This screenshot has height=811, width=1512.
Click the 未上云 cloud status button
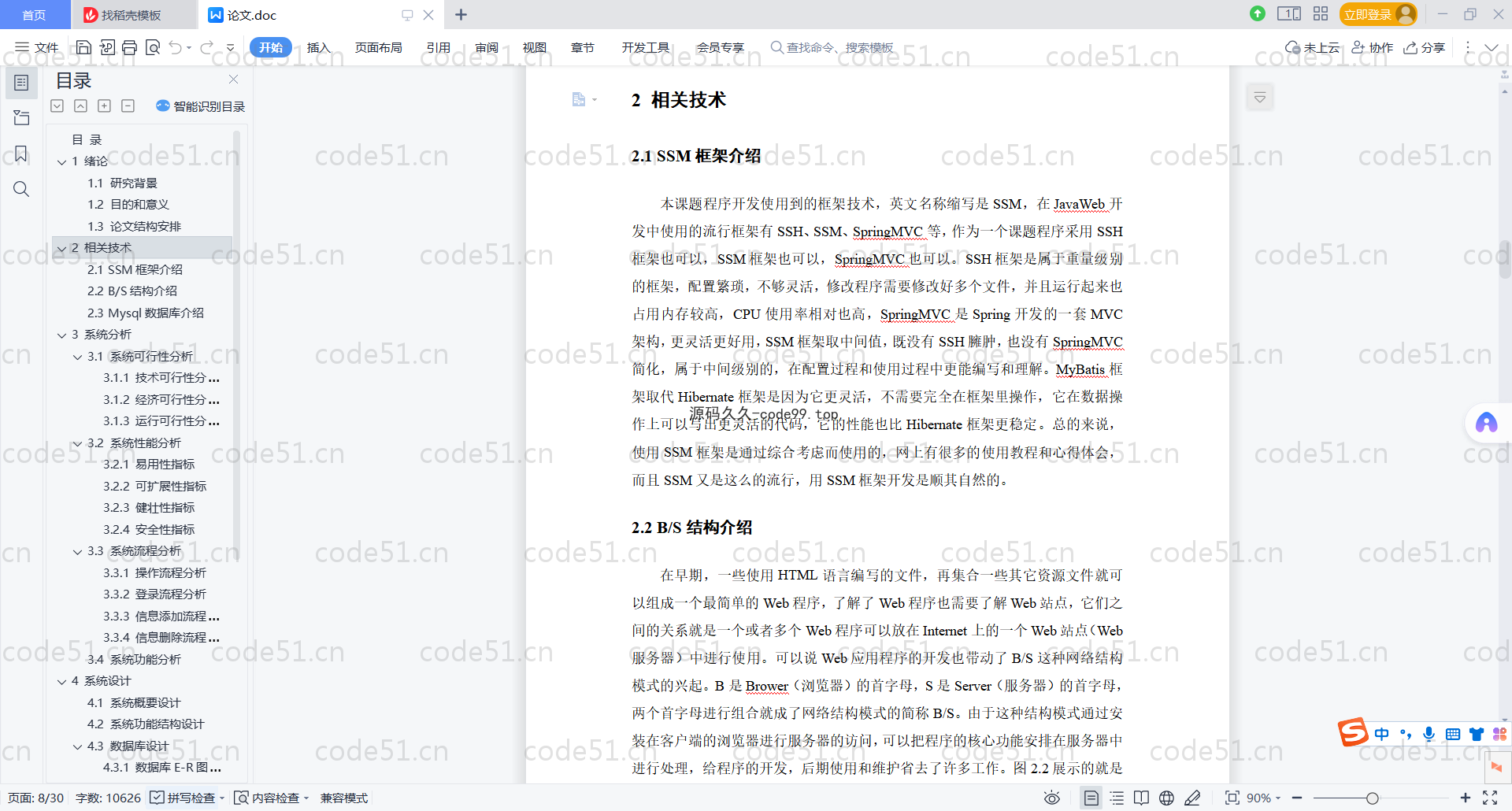click(x=1312, y=48)
